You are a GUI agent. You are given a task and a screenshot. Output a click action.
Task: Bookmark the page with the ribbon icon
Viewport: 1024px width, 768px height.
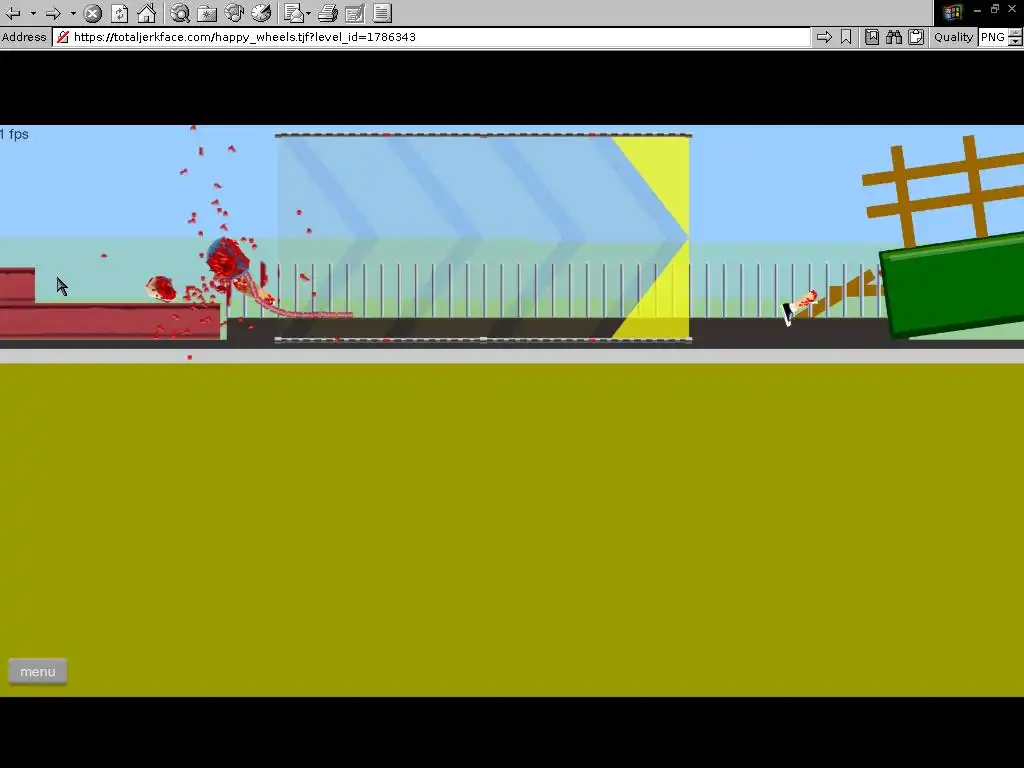[x=846, y=37]
